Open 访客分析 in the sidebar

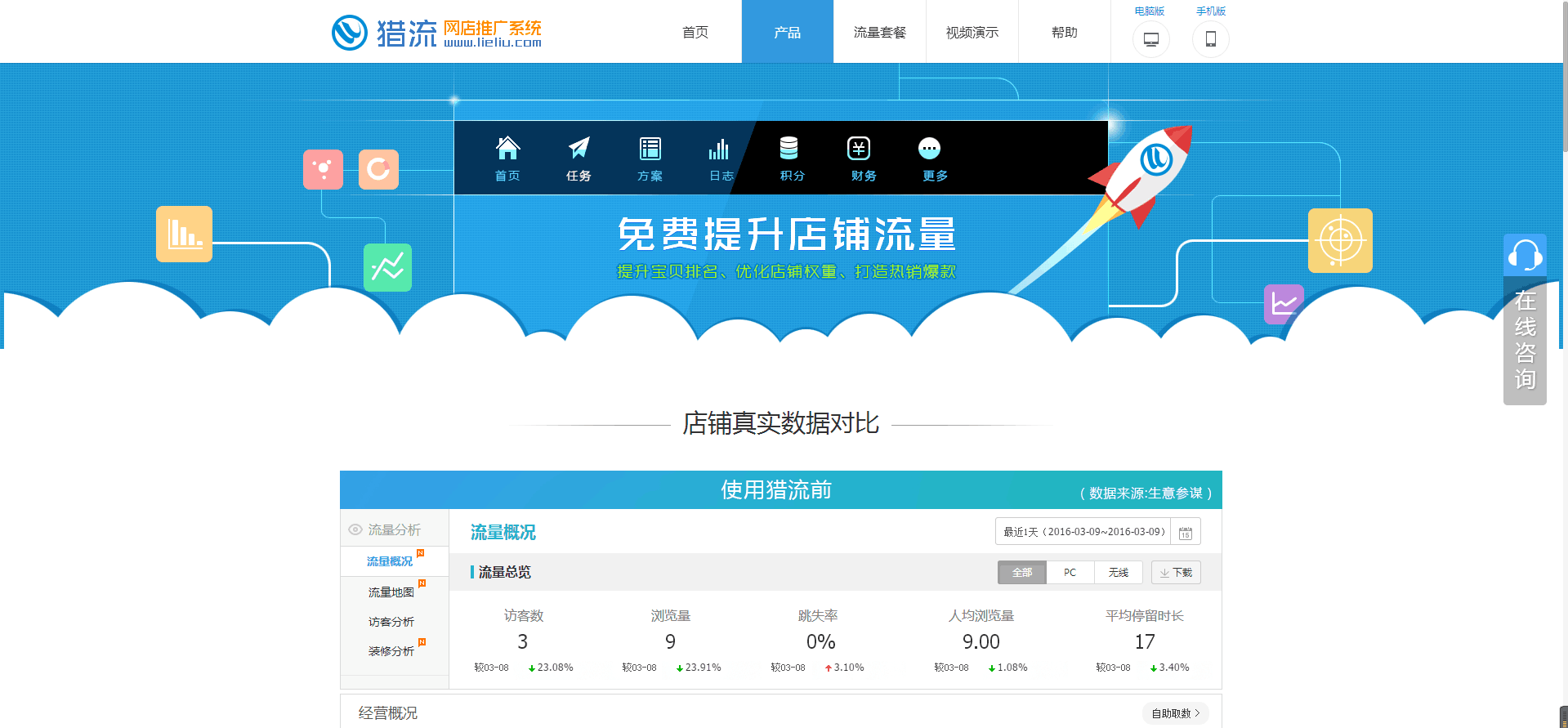point(391,622)
